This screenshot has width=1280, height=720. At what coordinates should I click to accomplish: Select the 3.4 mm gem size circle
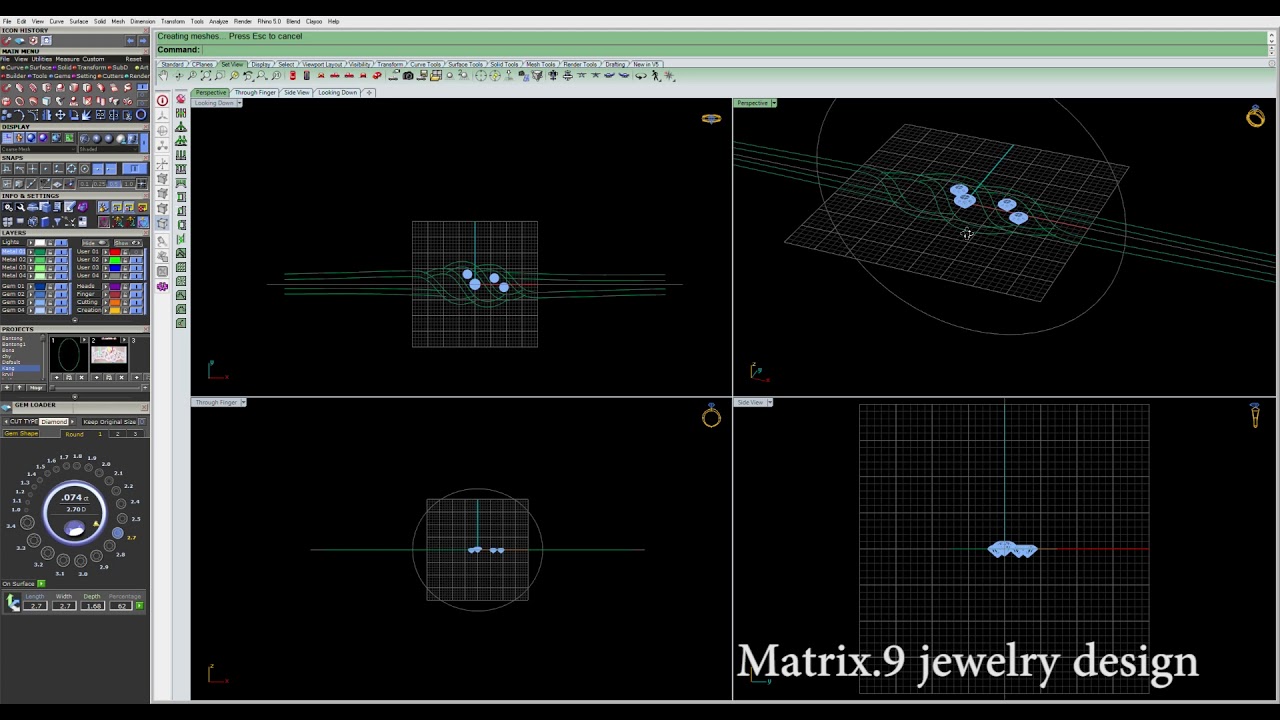click(x=27, y=522)
